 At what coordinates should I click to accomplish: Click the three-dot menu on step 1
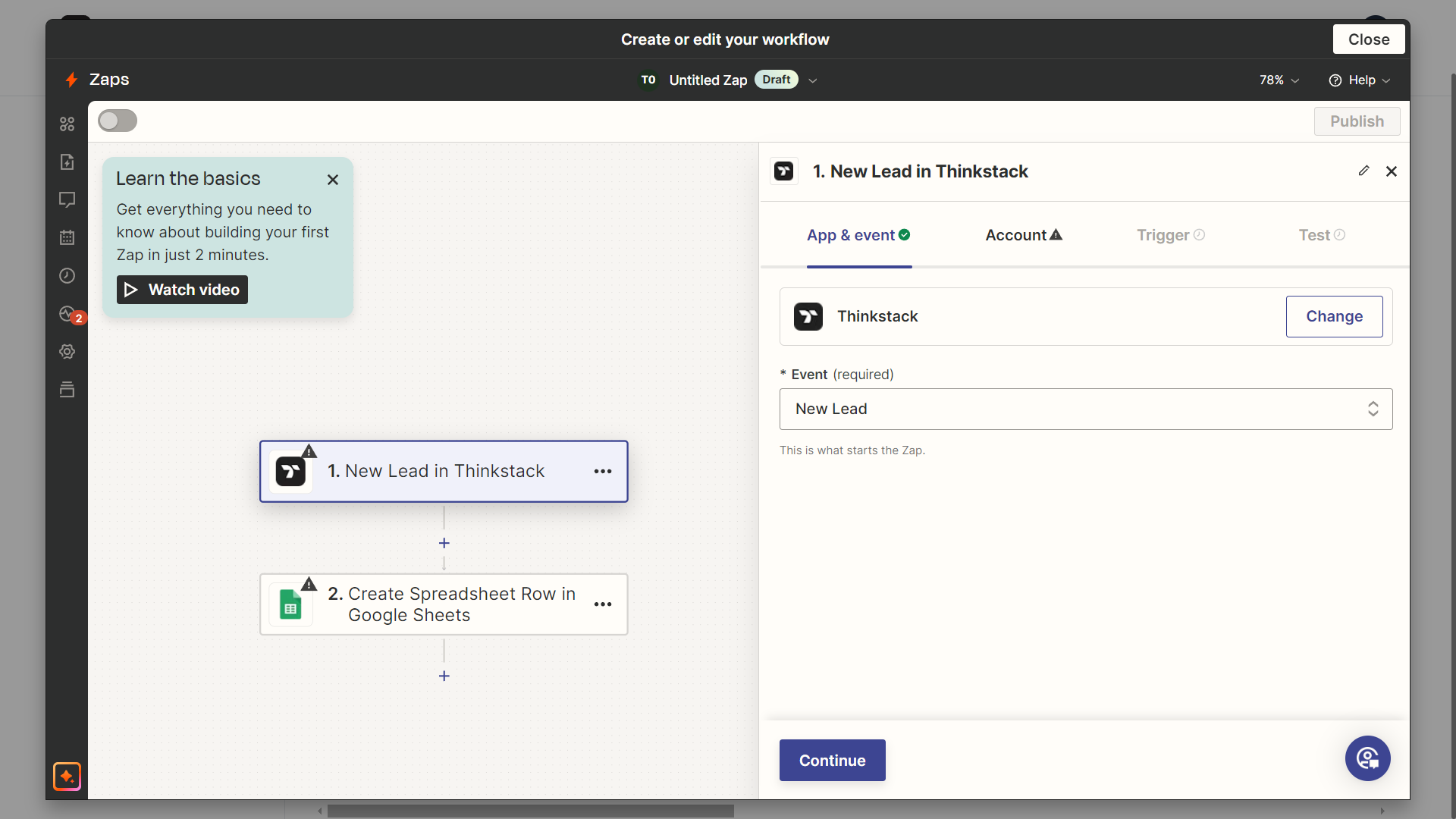(x=604, y=471)
